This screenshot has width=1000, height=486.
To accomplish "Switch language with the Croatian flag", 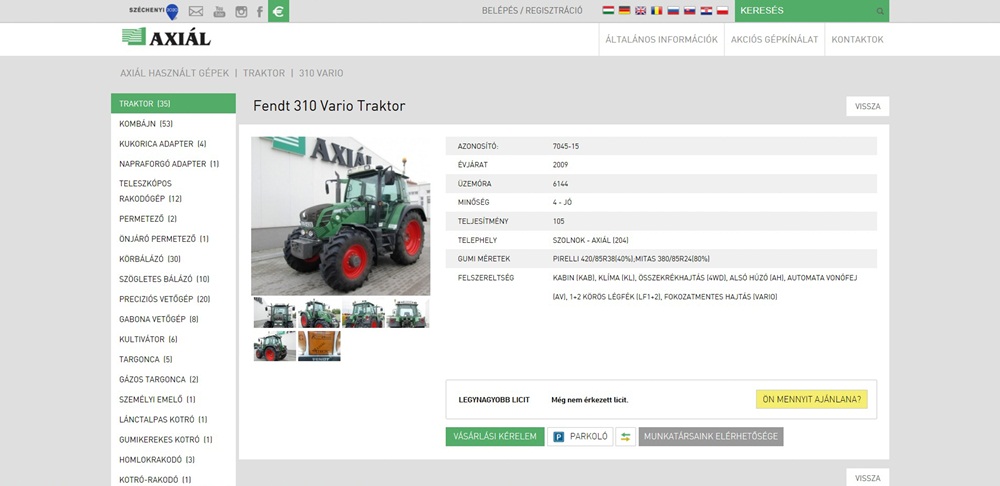I will 706,11.
